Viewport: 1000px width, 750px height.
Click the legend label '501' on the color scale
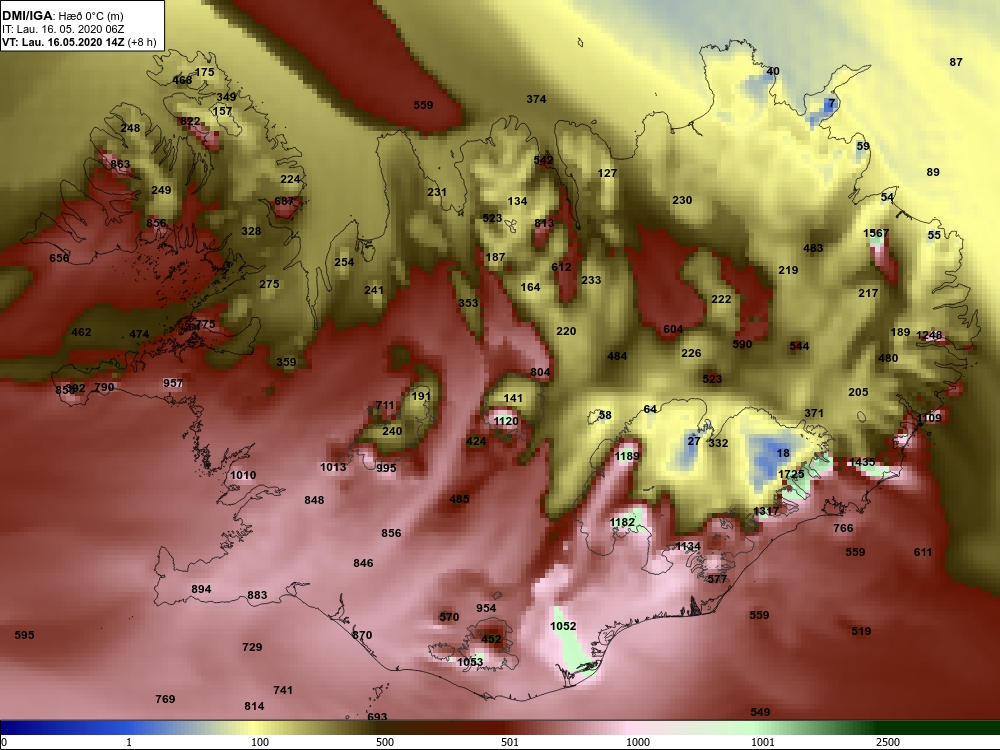click(510, 742)
